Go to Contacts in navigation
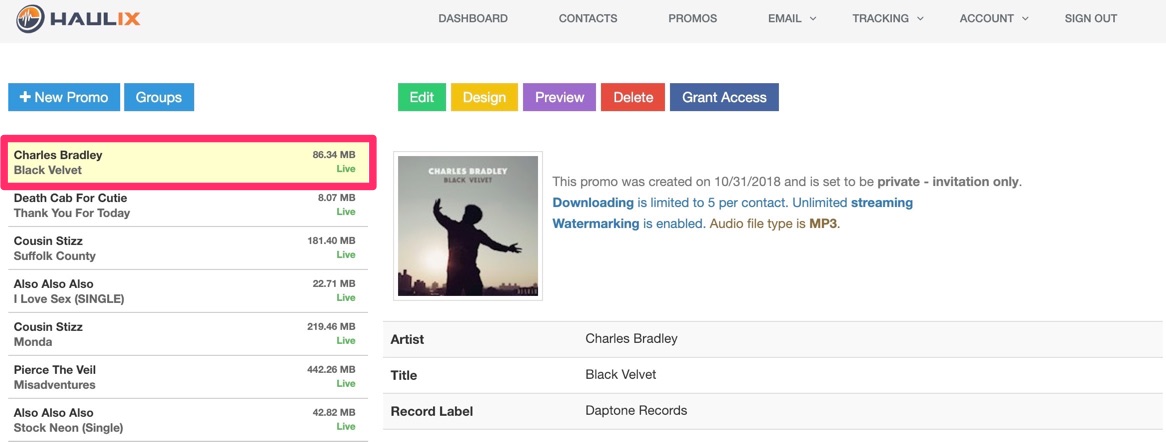The height and width of the screenshot is (442, 1166). click(x=587, y=19)
